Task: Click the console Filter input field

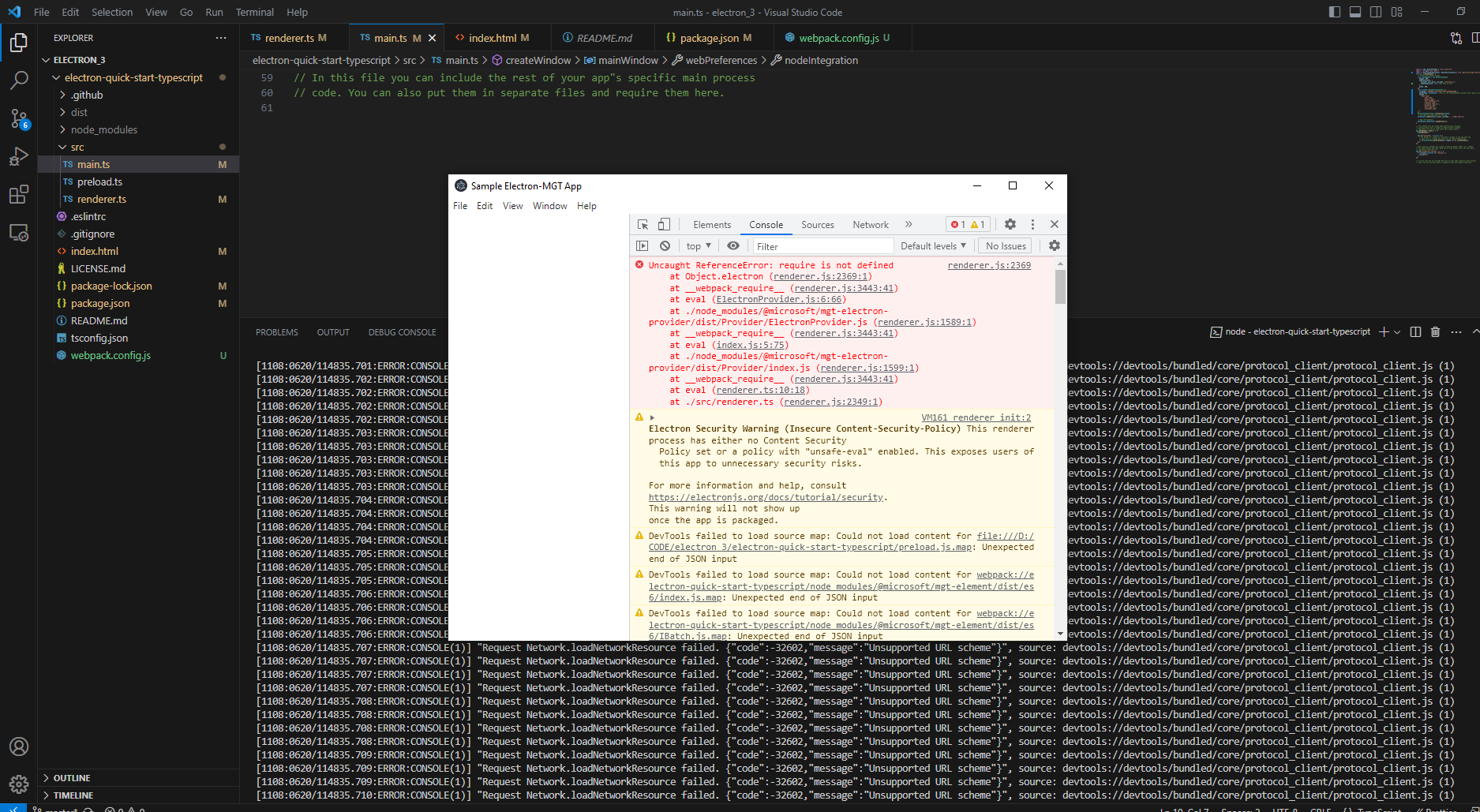Action: point(822,246)
